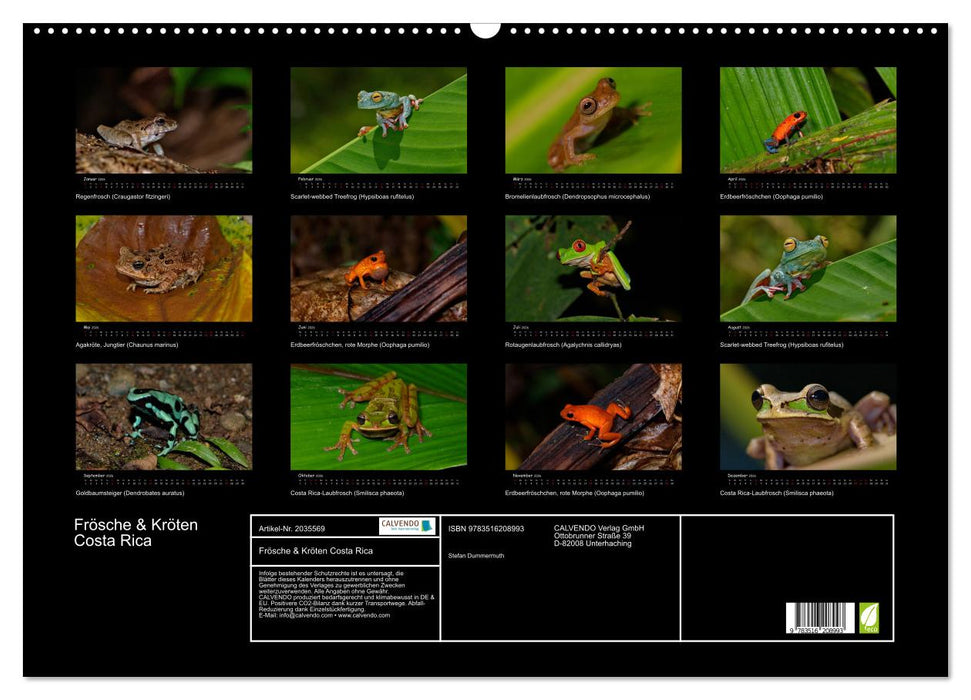Click the Goldbaumsteiger (Dendrobates auratus) caption
The image size is (971, 700).
pos(130,493)
